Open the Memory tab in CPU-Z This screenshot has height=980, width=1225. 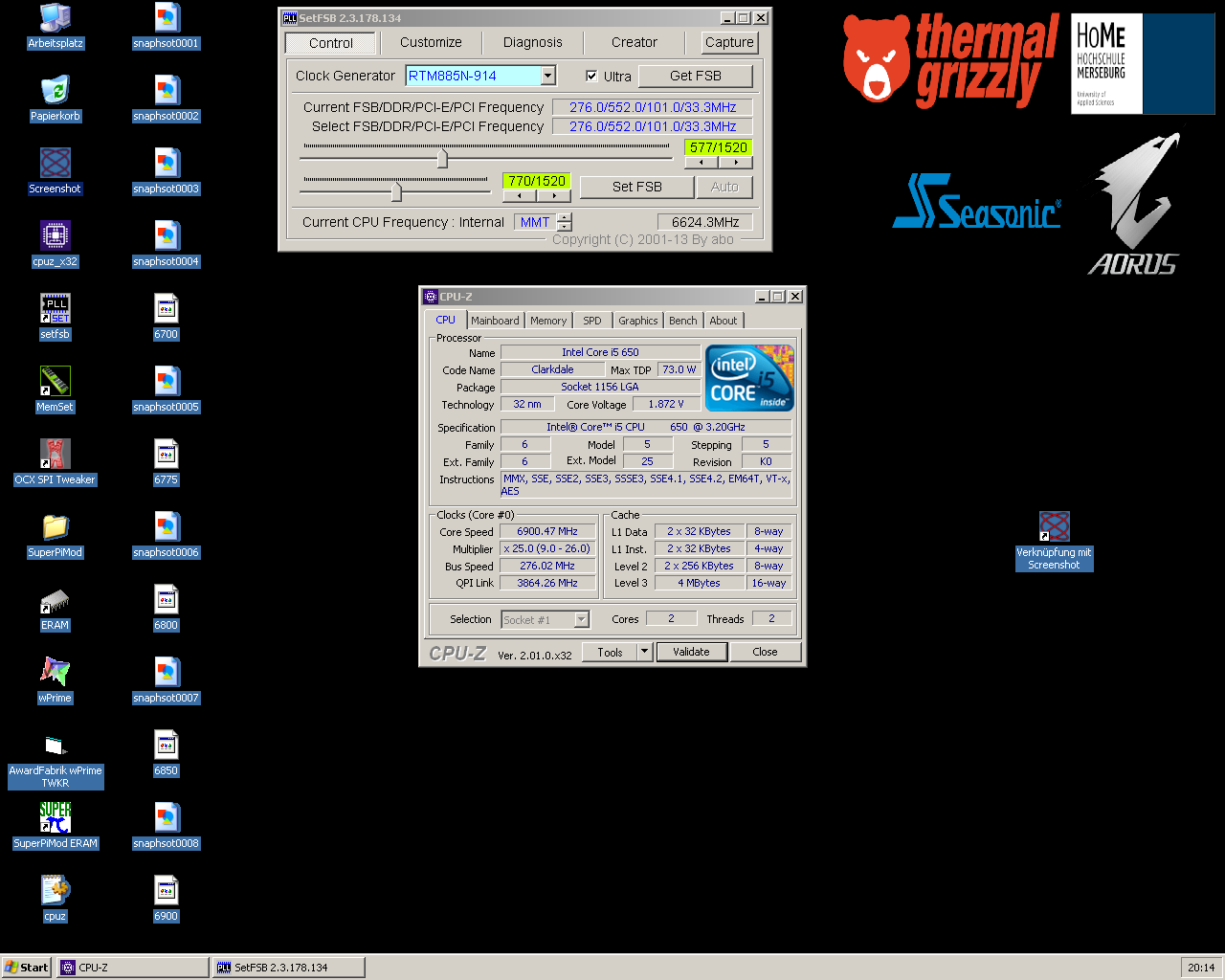(x=548, y=321)
